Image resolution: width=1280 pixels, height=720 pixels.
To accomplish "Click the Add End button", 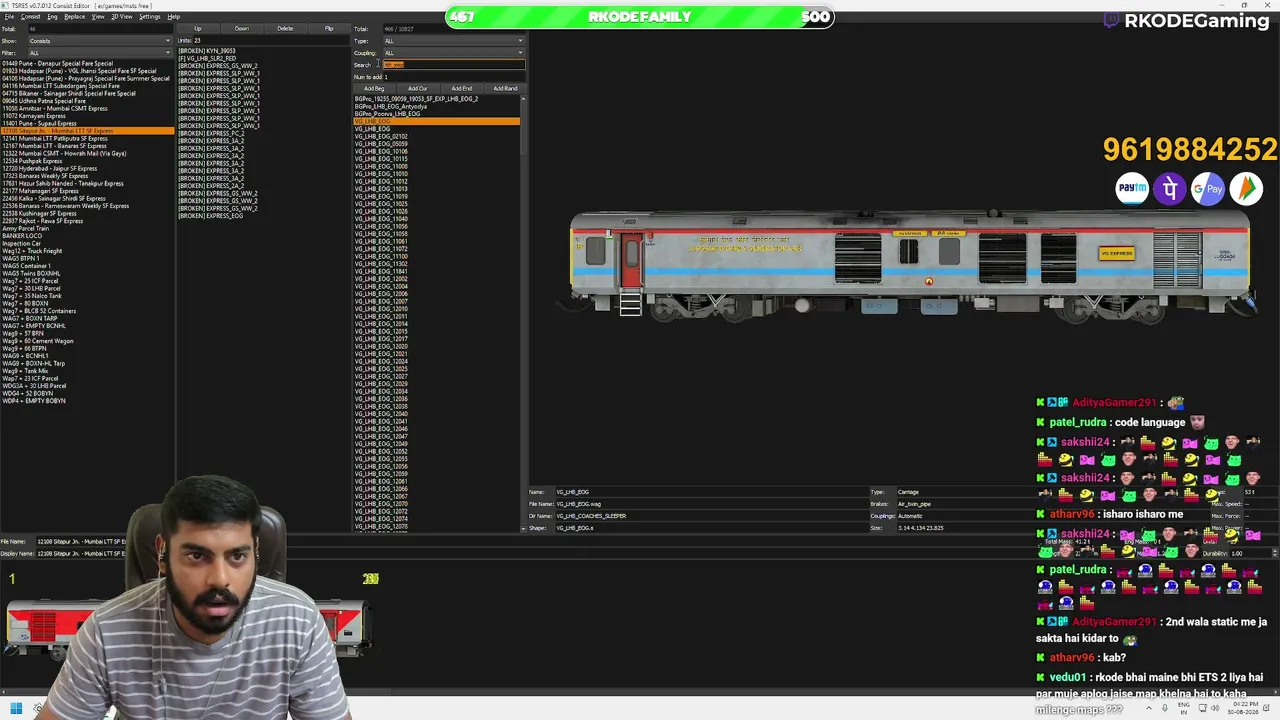I will [461, 89].
